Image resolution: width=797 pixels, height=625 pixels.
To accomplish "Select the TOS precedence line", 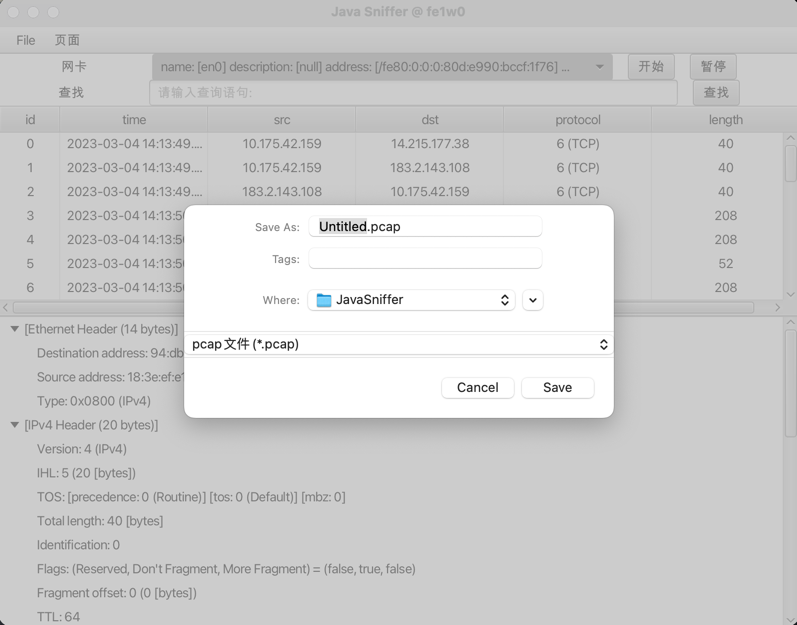I will coord(191,497).
